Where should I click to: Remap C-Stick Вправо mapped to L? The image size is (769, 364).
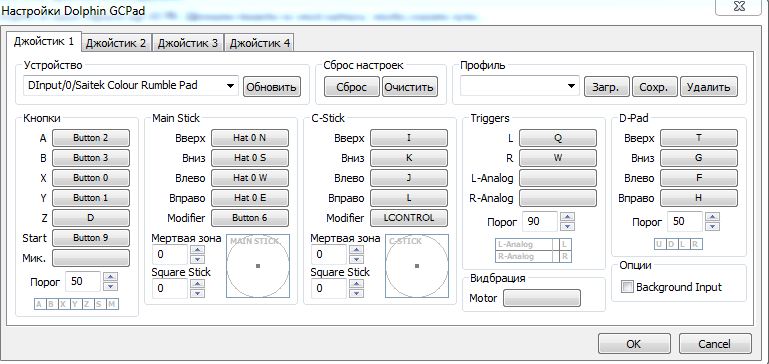[409, 198]
